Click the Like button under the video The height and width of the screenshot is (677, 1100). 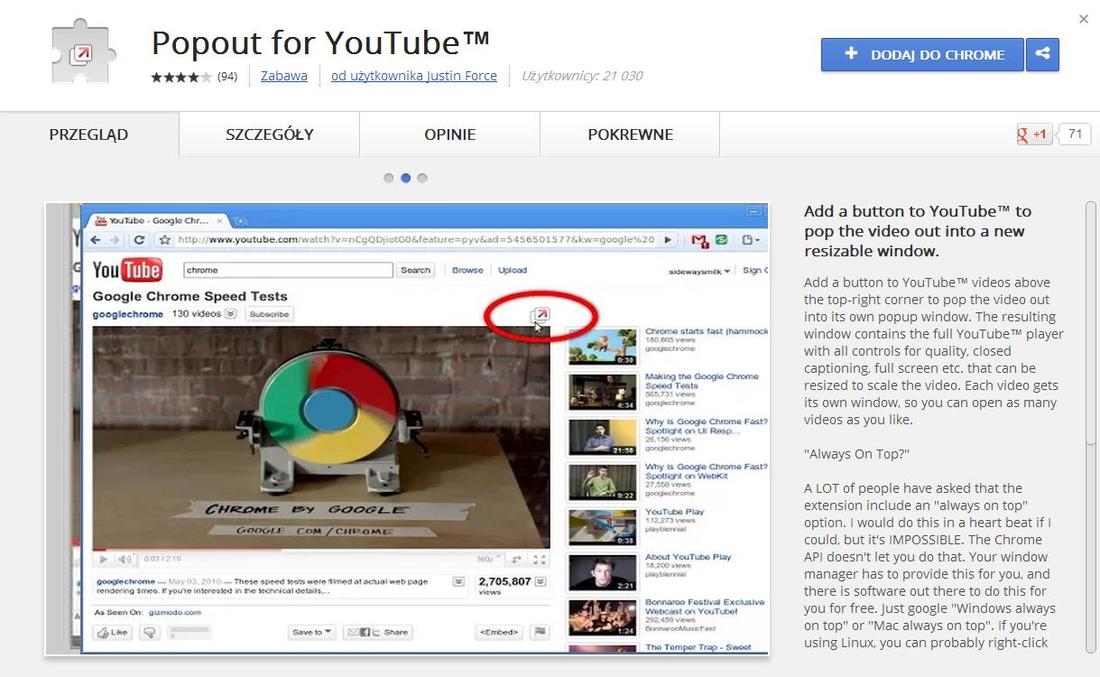(x=112, y=632)
